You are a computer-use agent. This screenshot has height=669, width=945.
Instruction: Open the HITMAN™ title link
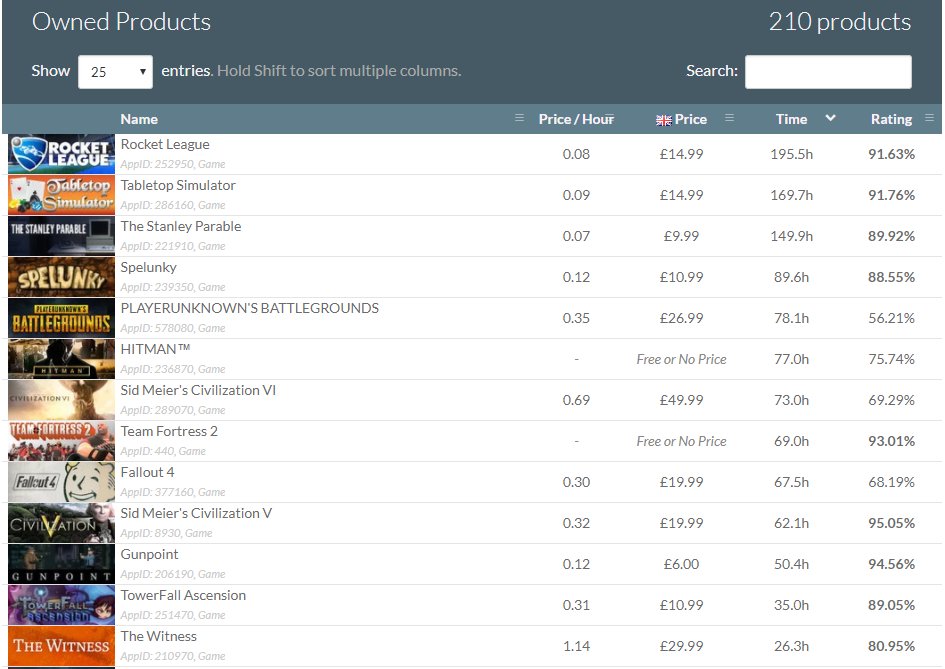click(155, 350)
